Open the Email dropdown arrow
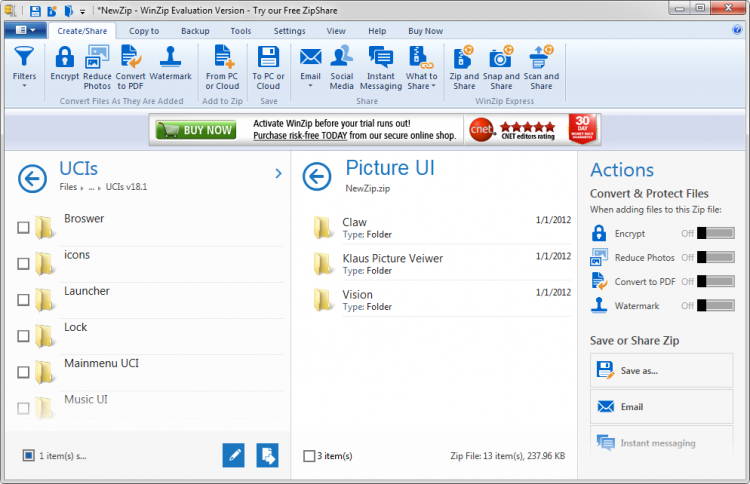Screen dimensions: 750x484 tap(310, 86)
